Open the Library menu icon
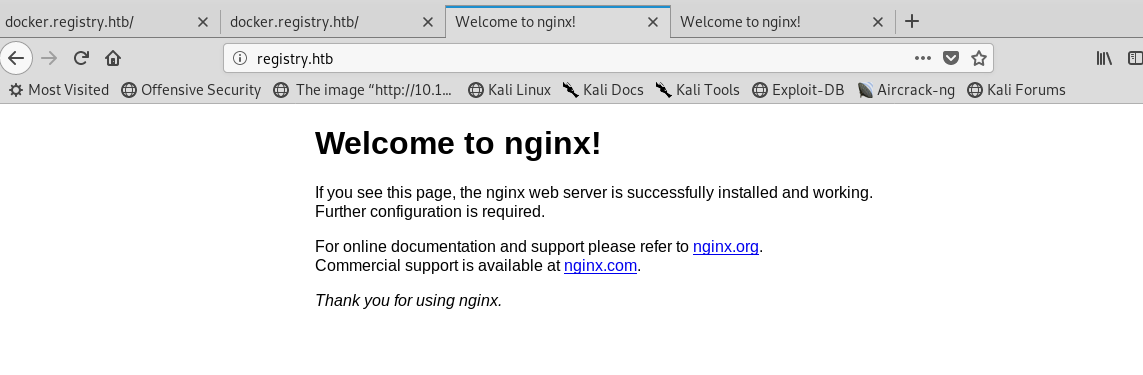 pyautogui.click(x=1104, y=58)
